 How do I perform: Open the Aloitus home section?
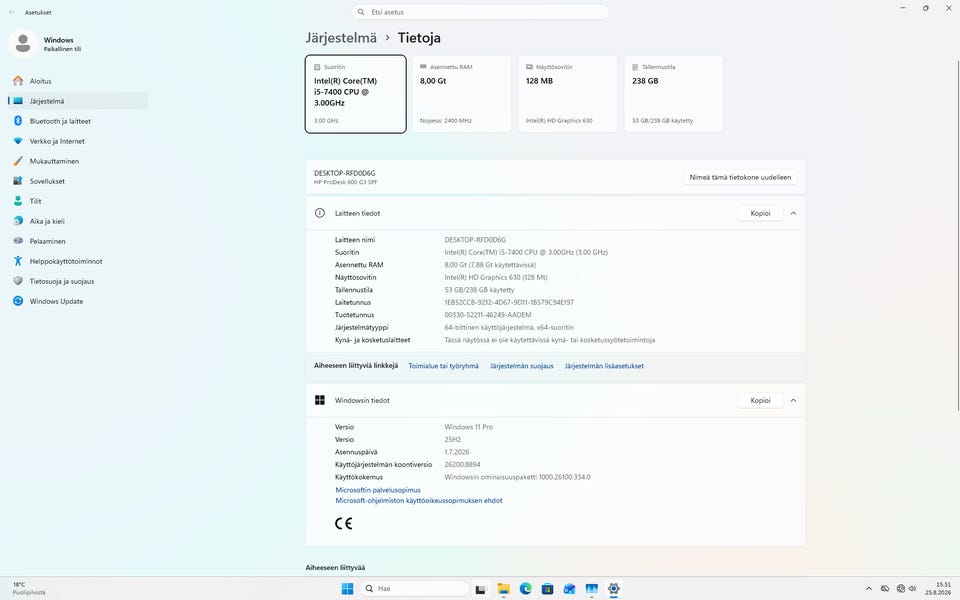pyautogui.click(x=78, y=81)
